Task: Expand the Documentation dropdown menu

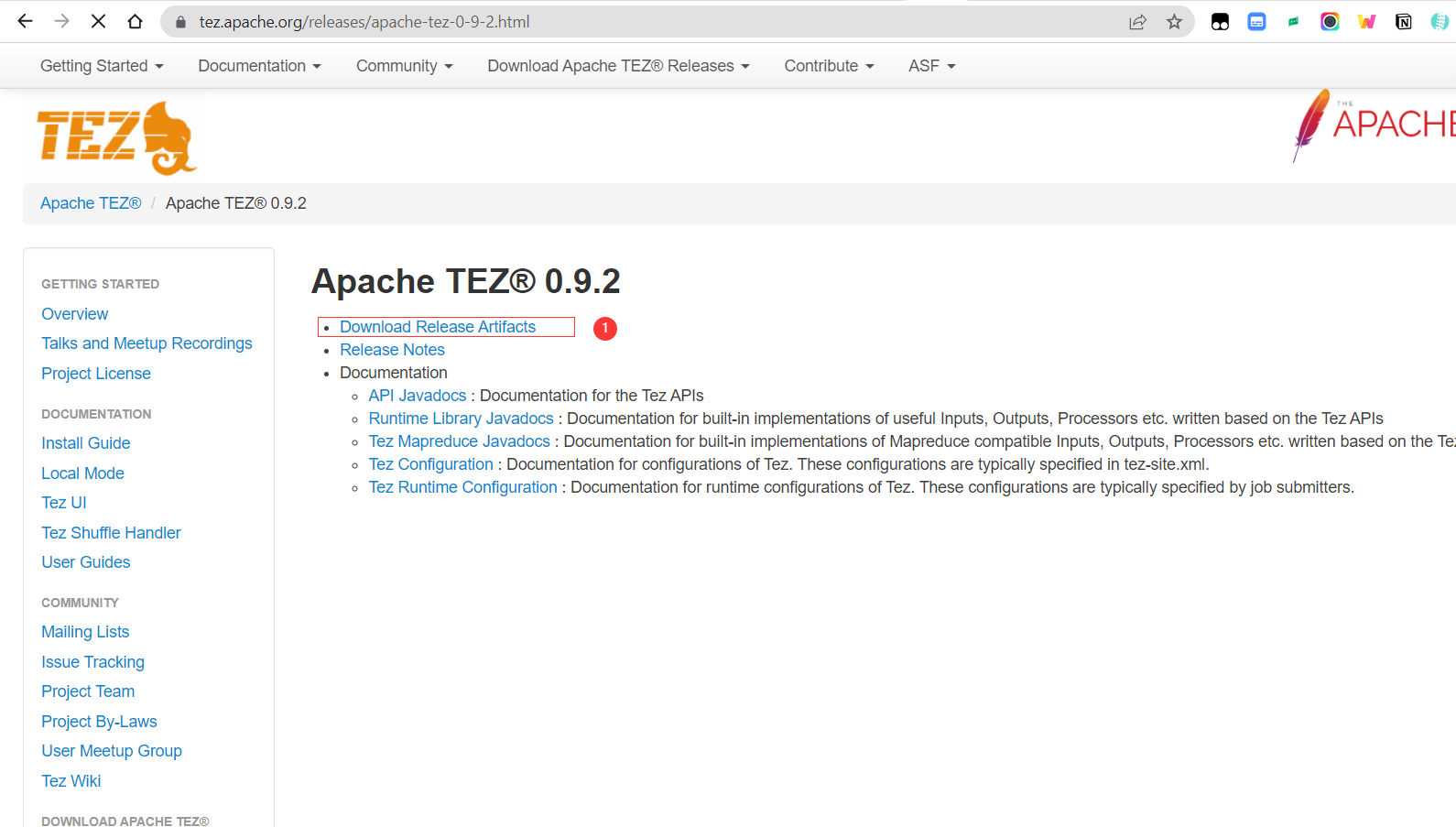Action: (259, 66)
